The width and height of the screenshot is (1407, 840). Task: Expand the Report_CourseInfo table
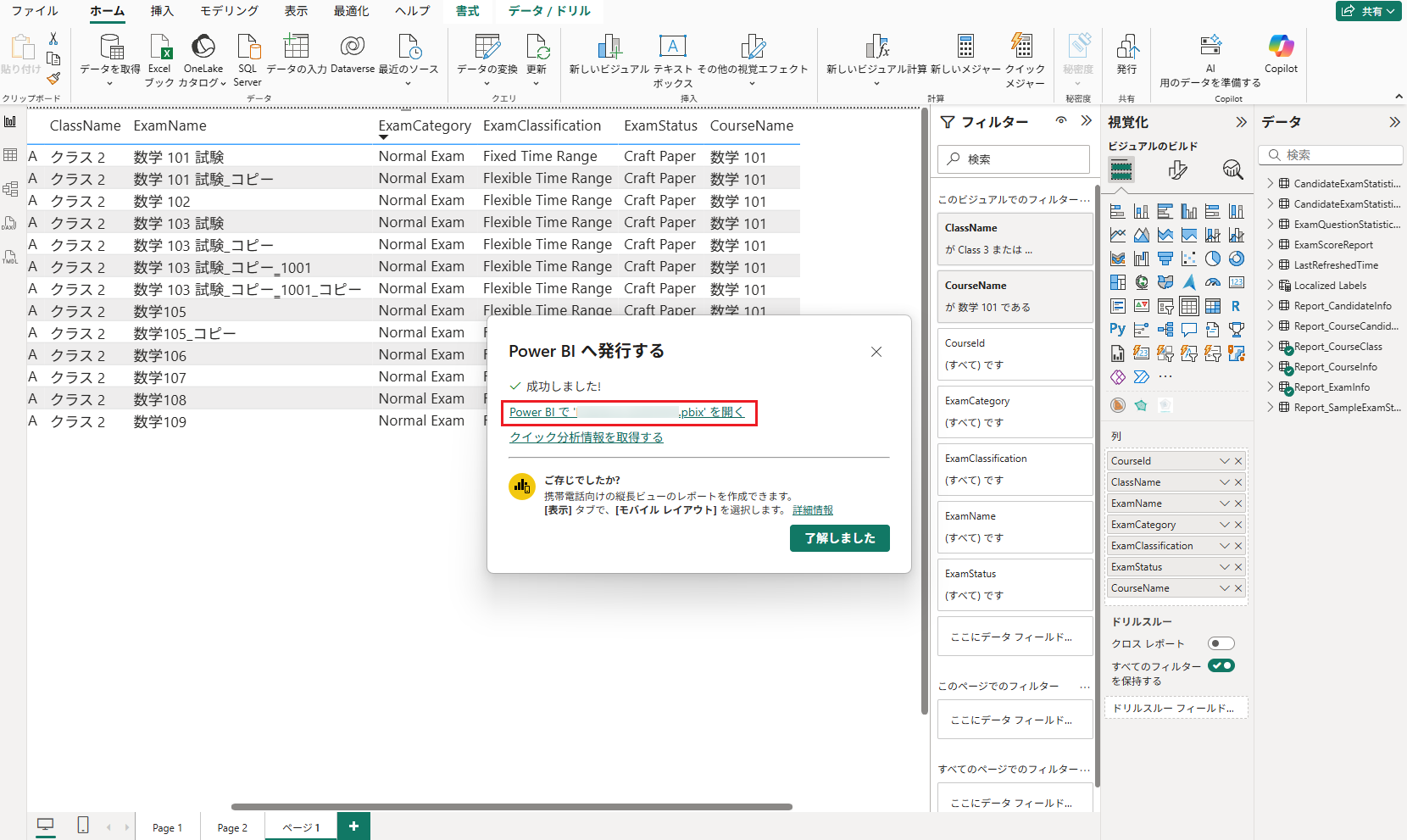point(1270,367)
